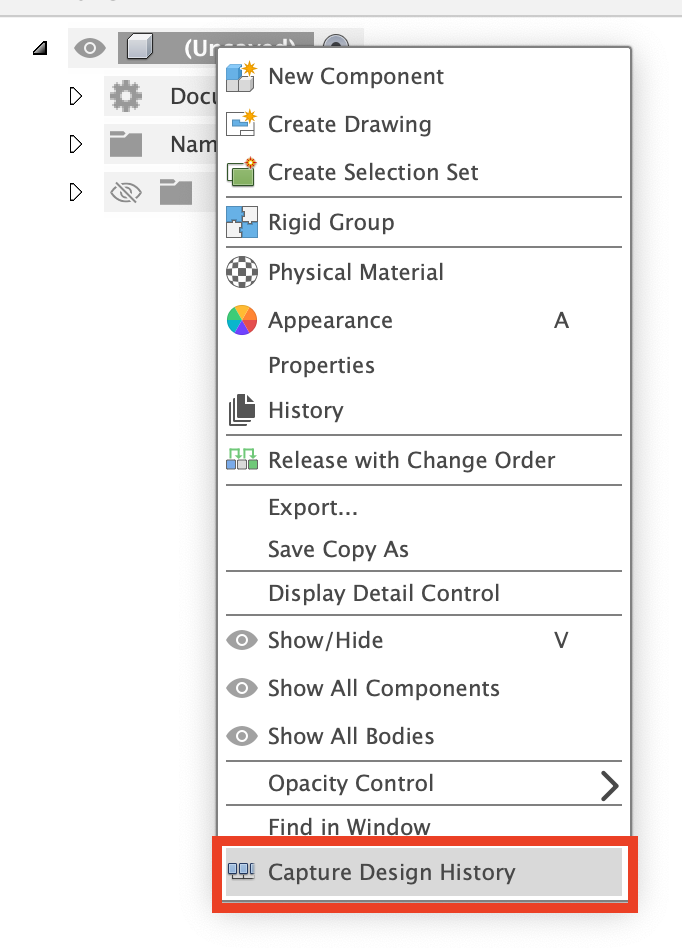Expand the Document Settings tree node
Viewport: 682px width, 948px height.
coord(75,97)
